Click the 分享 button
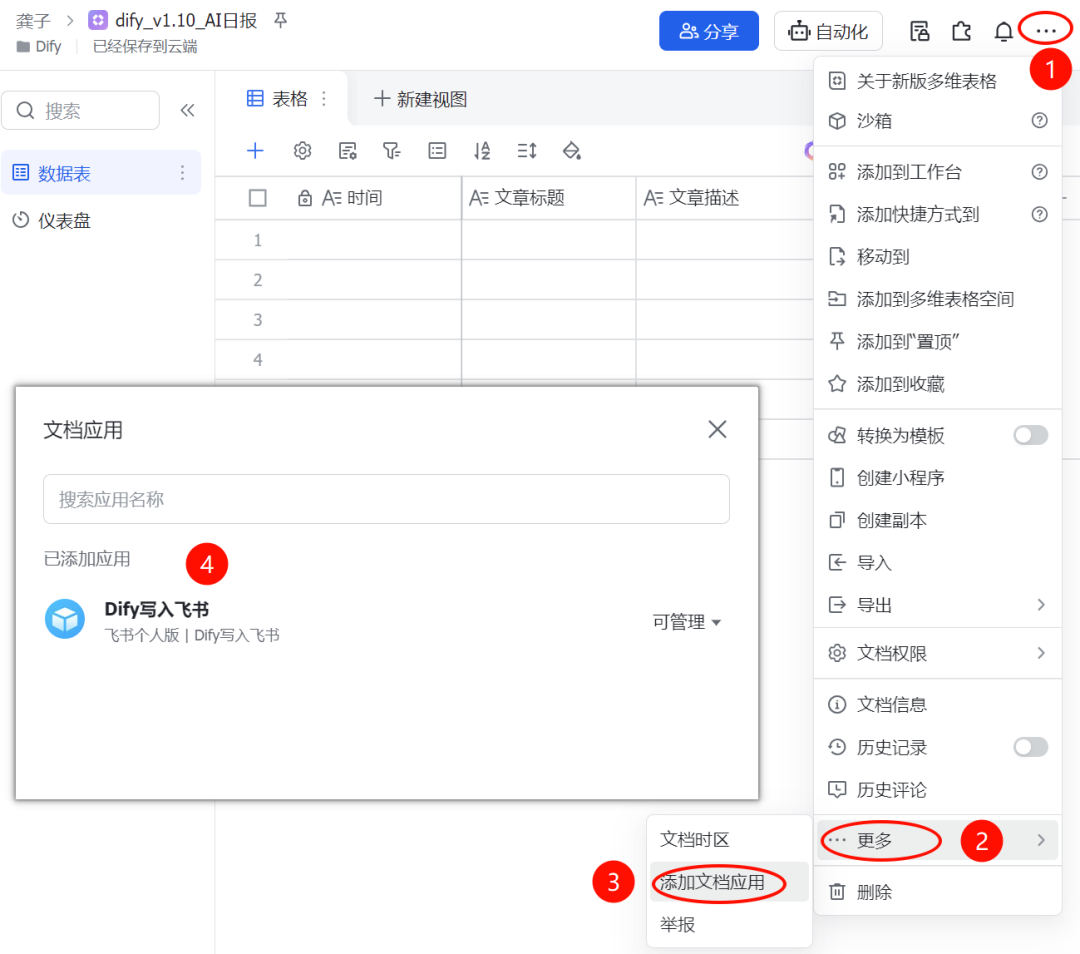This screenshot has width=1080, height=954. [x=709, y=31]
